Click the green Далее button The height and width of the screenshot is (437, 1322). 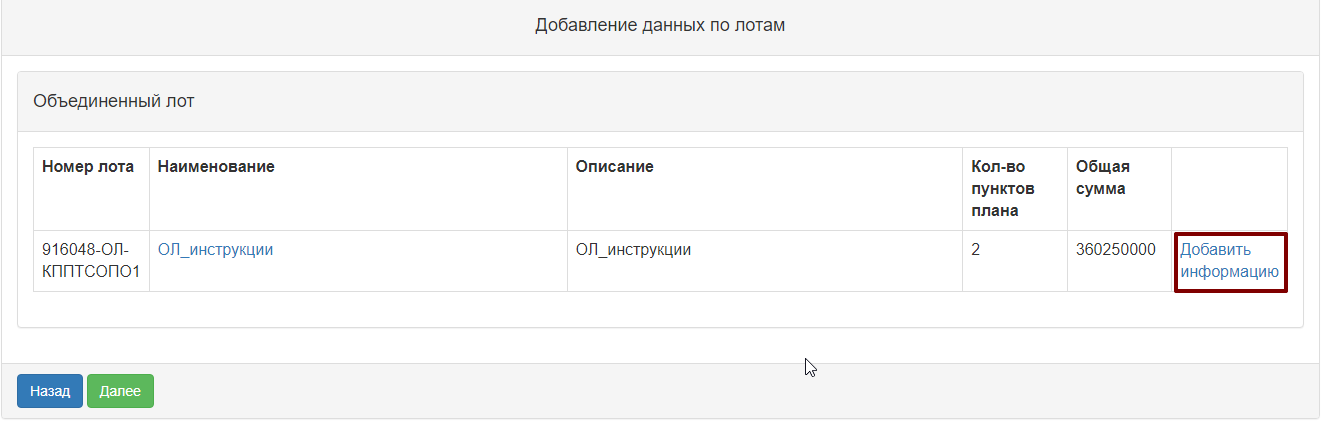coord(120,391)
